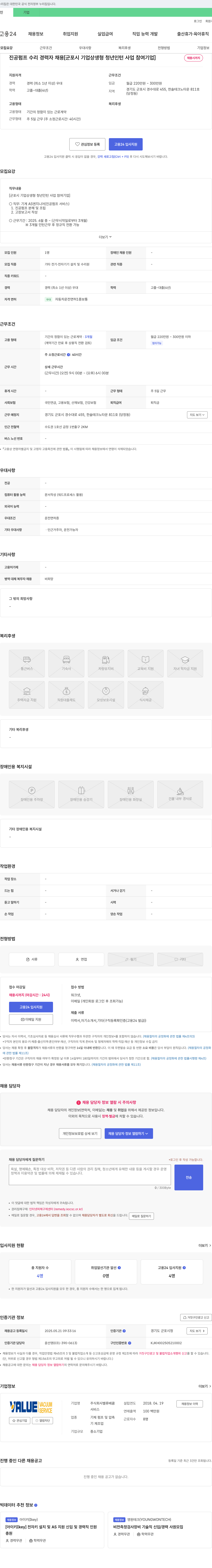The image size is (212, 1568).
Task: Open 더보기 next to 기업정보
Action: pos(205,1386)
